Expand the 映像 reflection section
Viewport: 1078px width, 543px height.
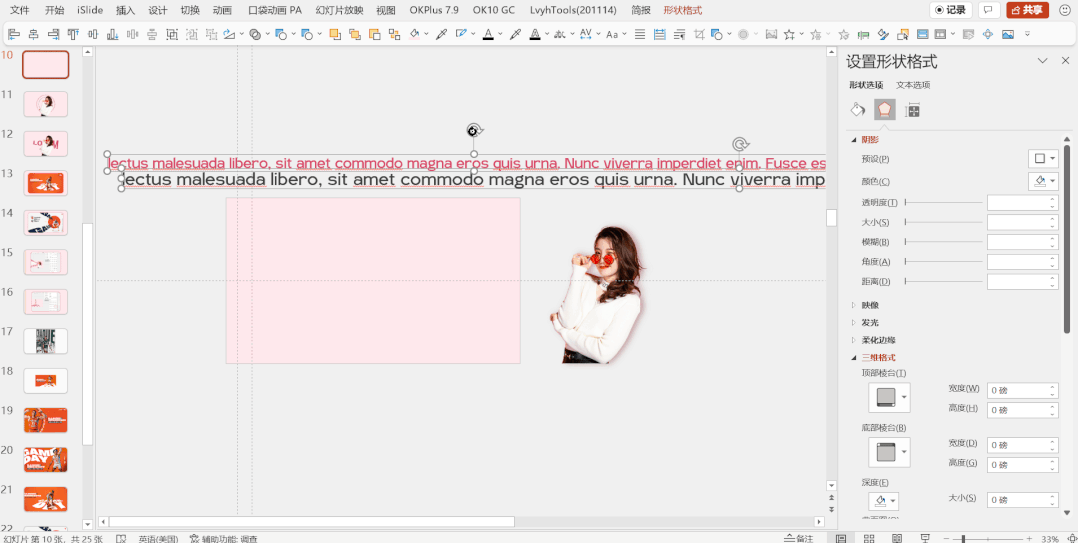click(853, 305)
